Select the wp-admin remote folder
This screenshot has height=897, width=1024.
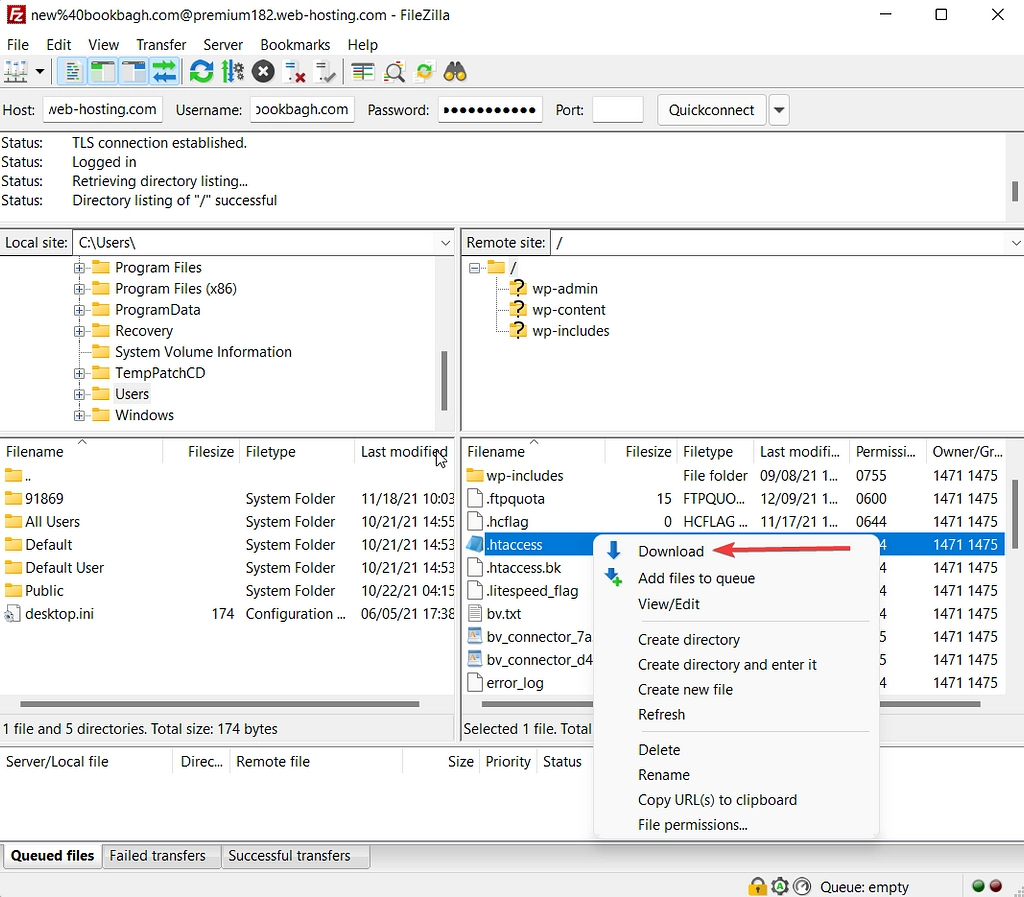564,289
